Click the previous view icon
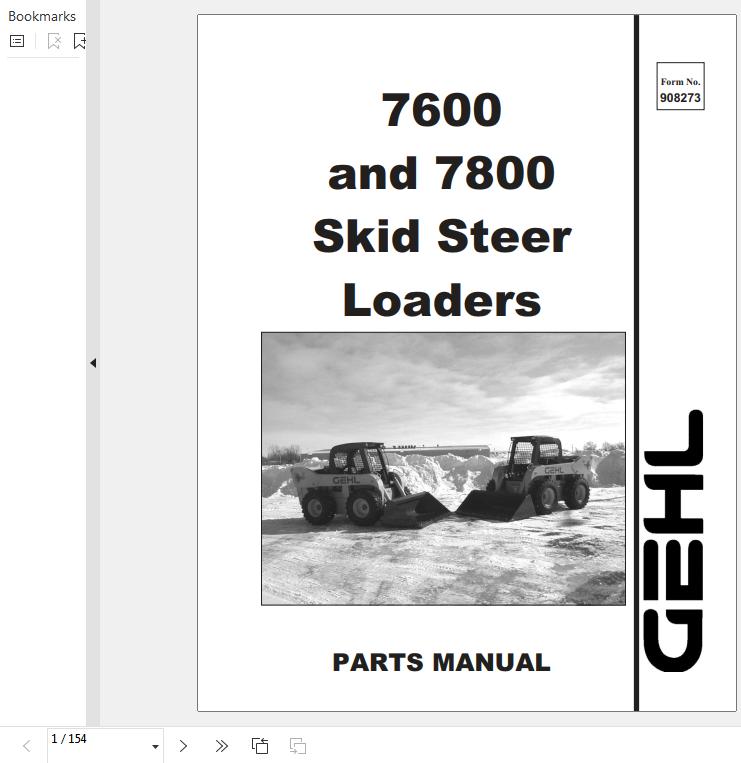Viewport: 741px width, 763px height. (x=260, y=746)
